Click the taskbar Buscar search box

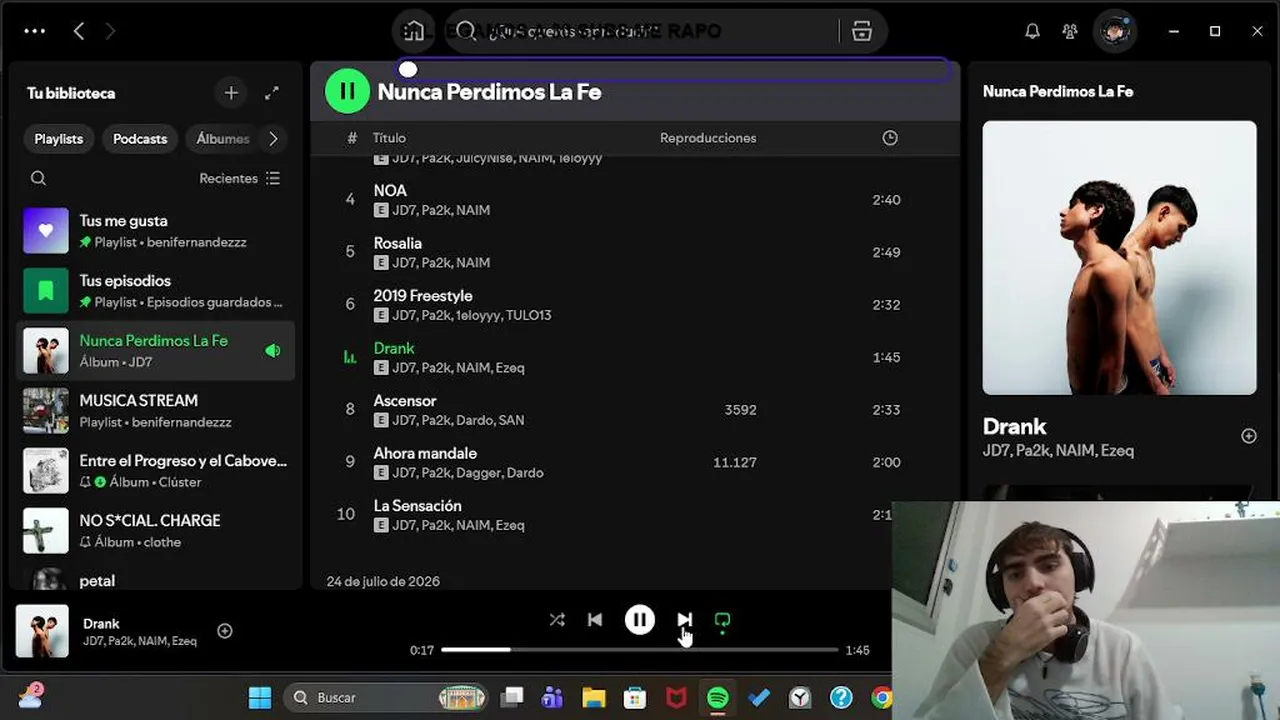[x=387, y=698]
